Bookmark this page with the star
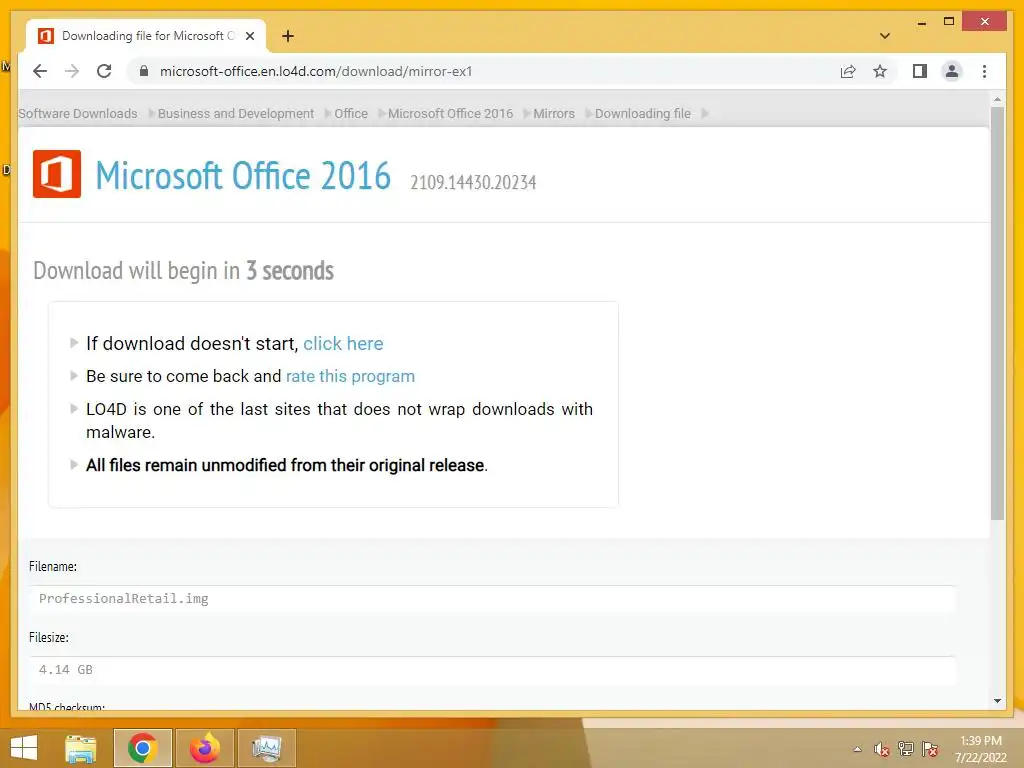Screen dimensions: 1024x768 point(880,71)
